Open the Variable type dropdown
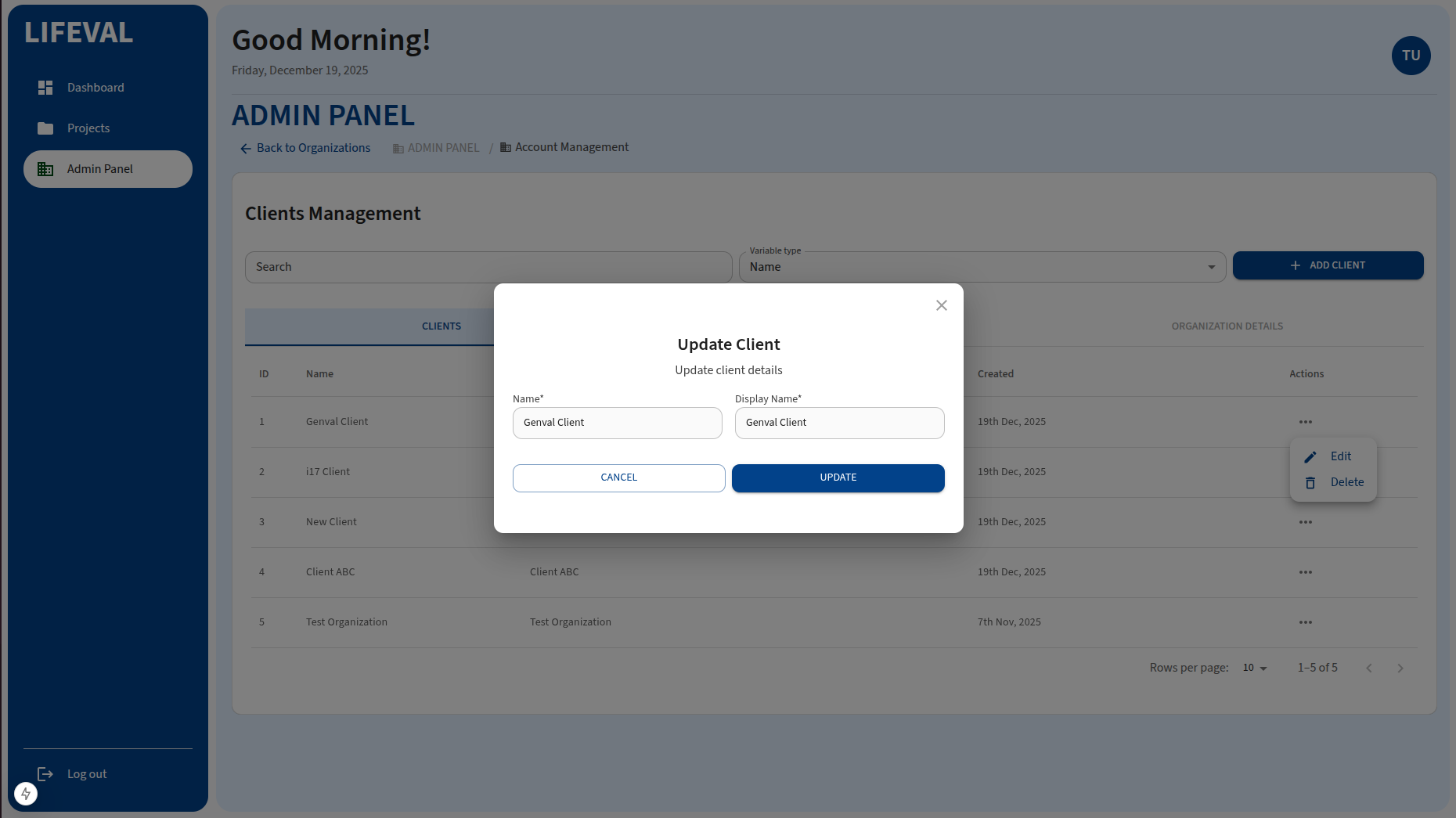The height and width of the screenshot is (818, 1456). click(1211, 267)
